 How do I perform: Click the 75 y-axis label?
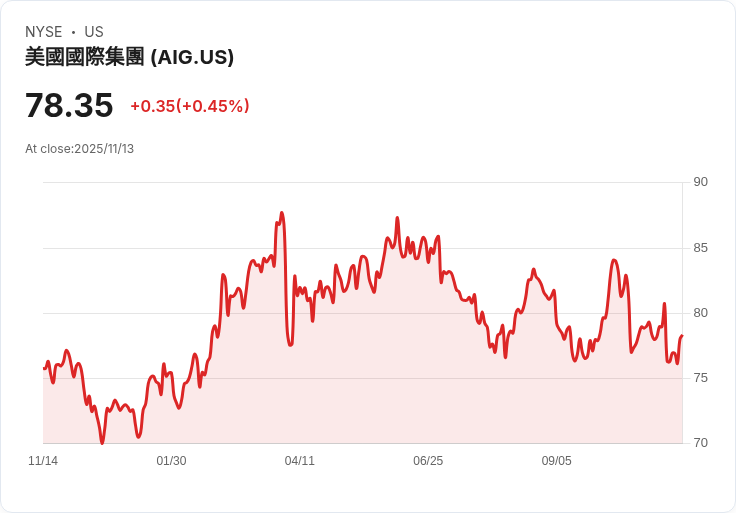pos(700,378)
